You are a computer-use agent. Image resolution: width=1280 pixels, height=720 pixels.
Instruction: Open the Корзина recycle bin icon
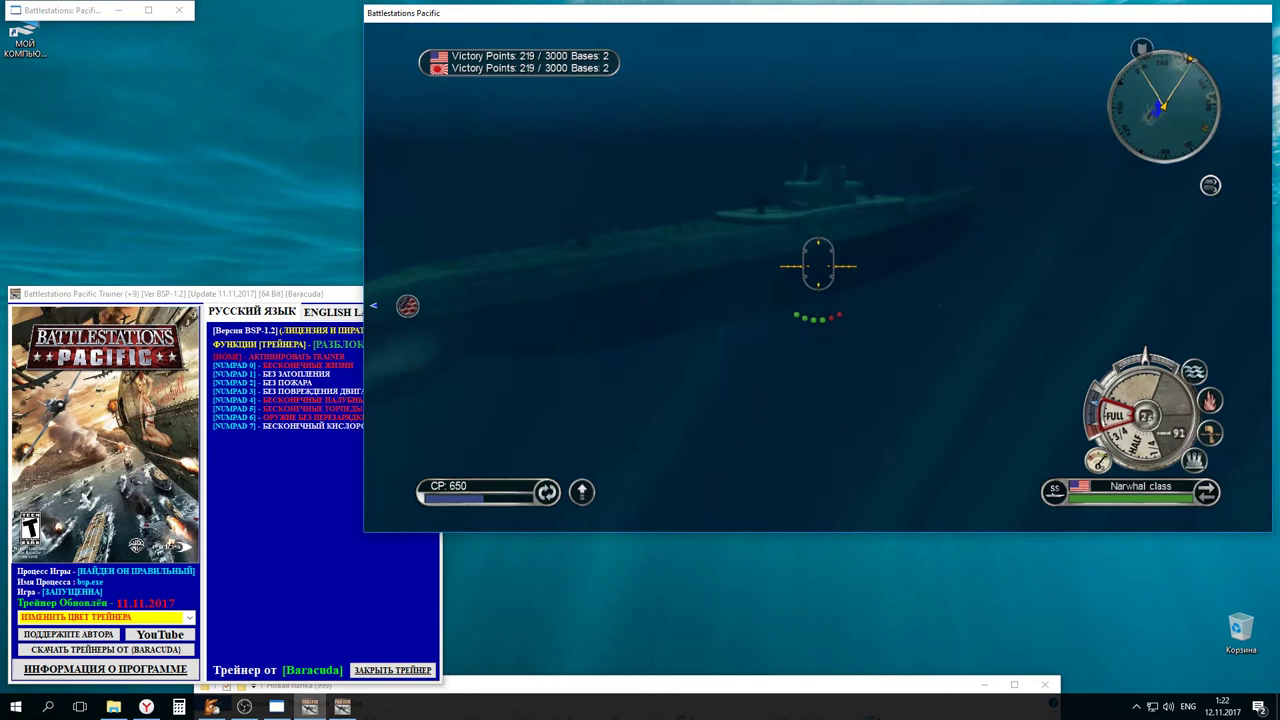pos(1241,634)
